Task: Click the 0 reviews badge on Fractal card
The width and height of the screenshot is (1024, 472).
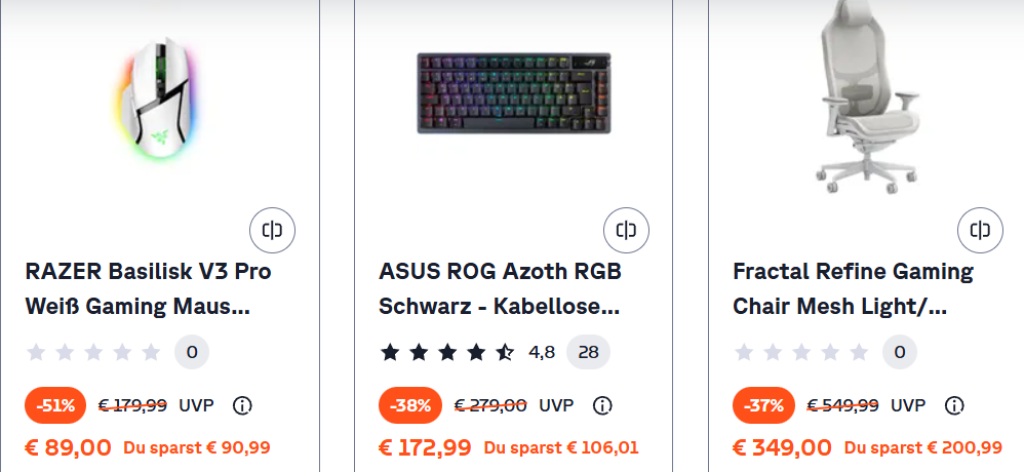Action: [899, 352]
